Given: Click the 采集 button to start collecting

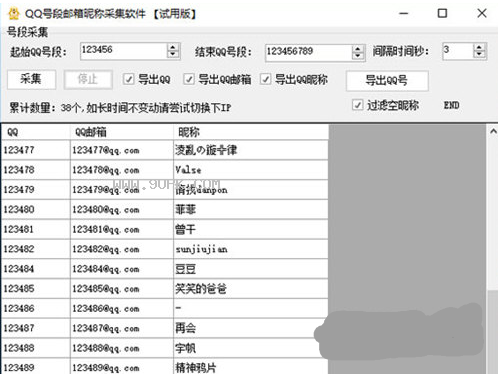Looking at the screenshot, I should coord(31,79).
